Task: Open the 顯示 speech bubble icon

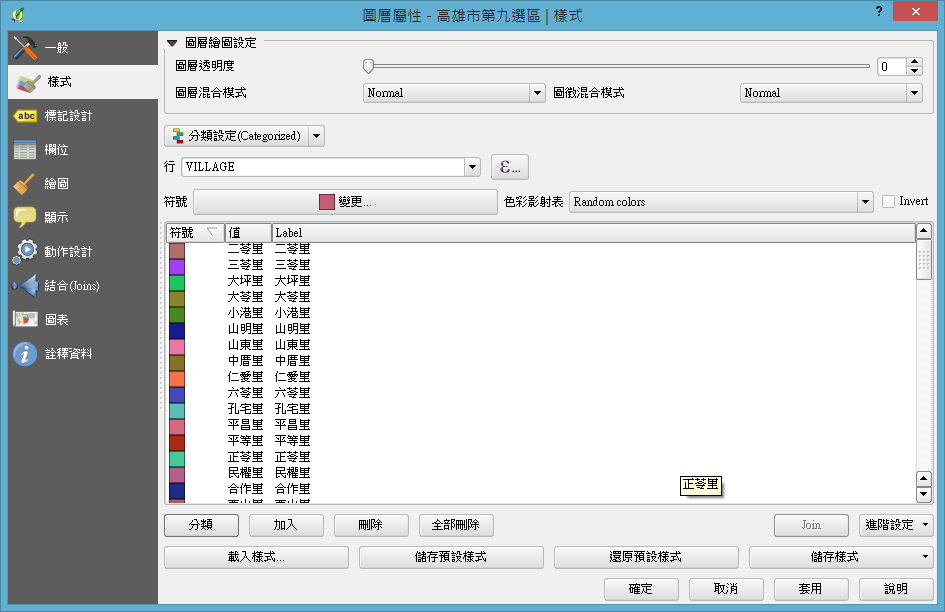Action: (x=26, y=218)
